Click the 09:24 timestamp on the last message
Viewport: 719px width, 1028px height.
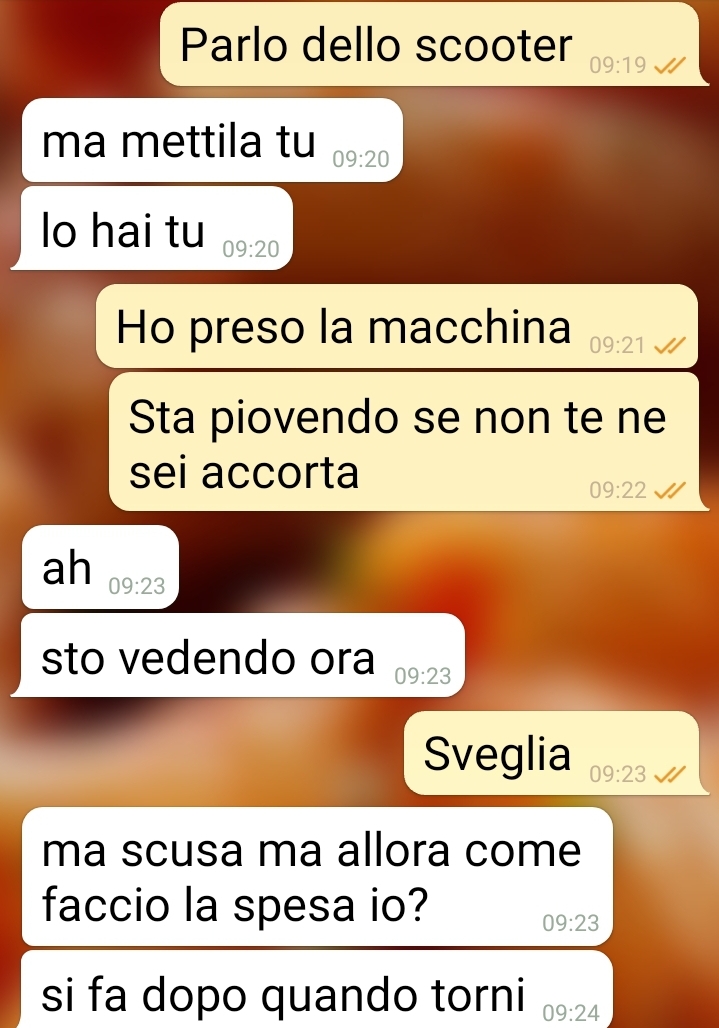[x=570, y=1013]
